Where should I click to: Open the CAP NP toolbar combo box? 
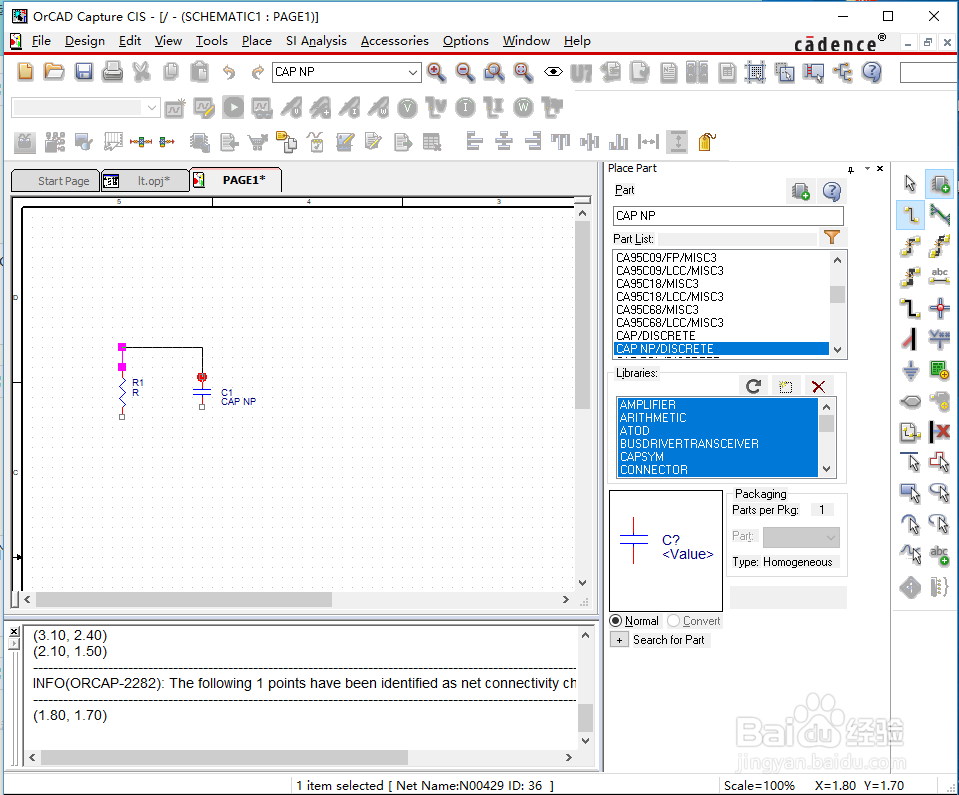click(x=413, y=72)
